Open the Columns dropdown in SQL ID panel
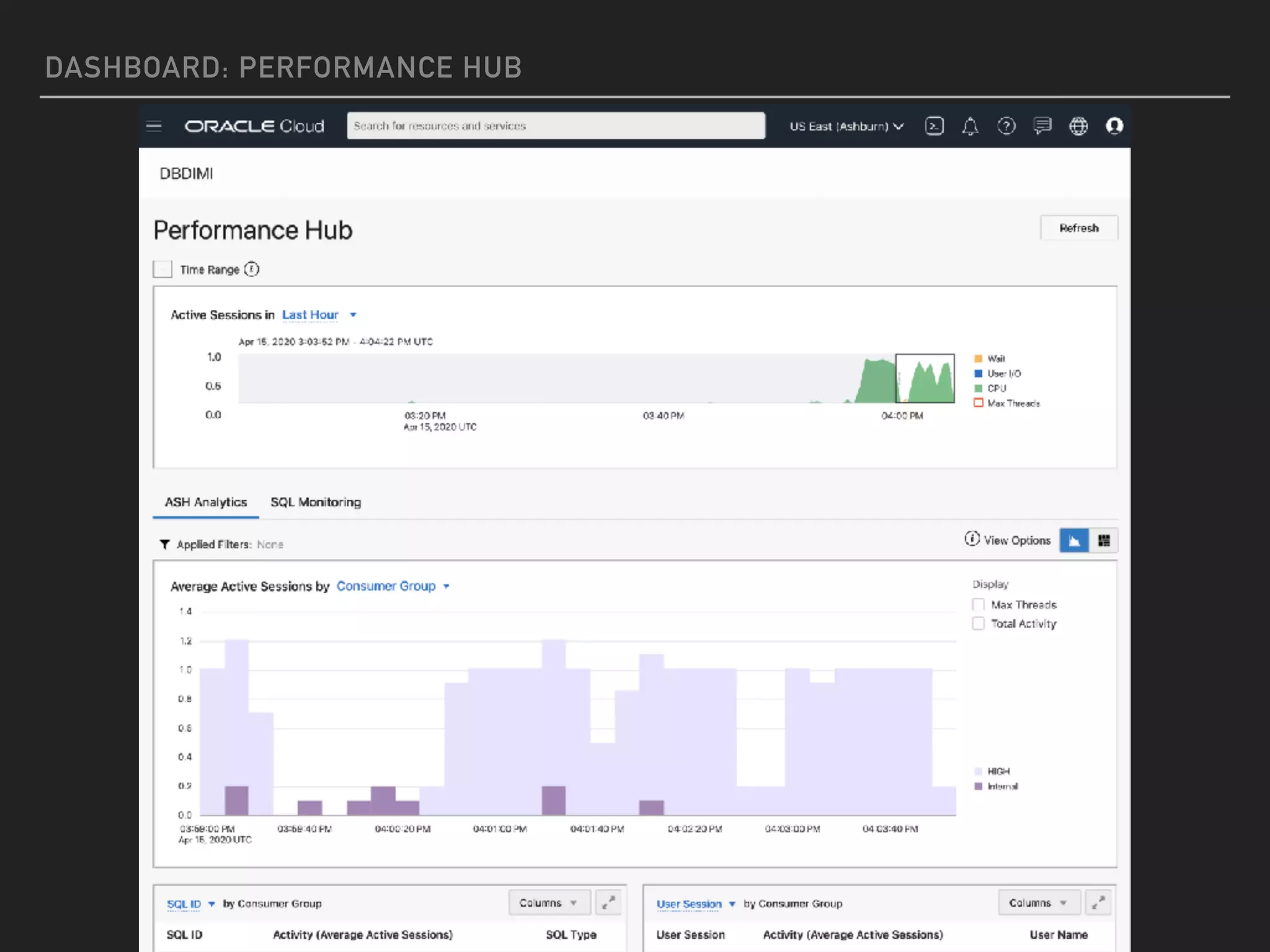This screenshot has width=1270, height=952. click(549, 902)
